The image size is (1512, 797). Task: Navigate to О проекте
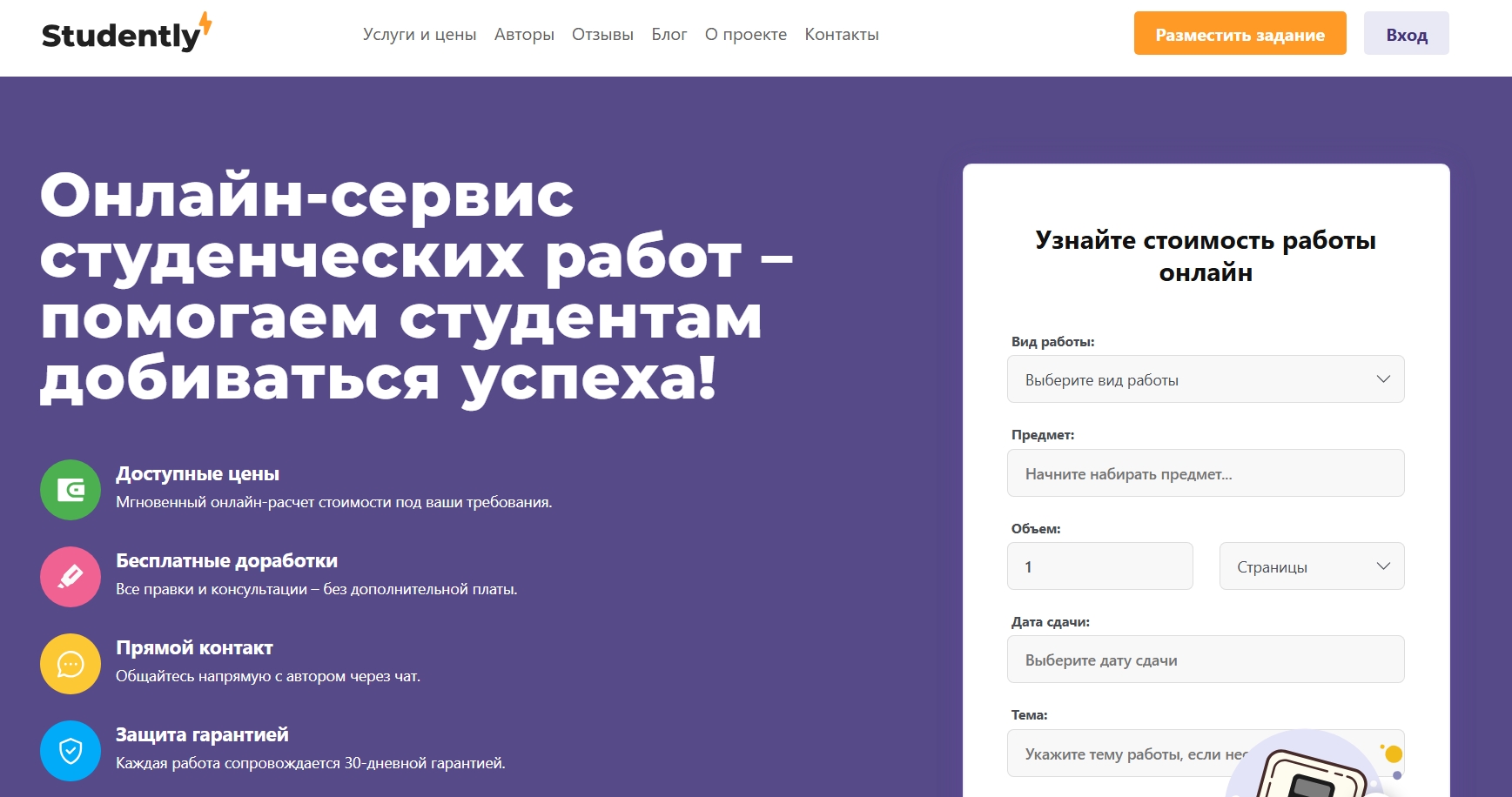pyautogui.click(x=746, y=34)
